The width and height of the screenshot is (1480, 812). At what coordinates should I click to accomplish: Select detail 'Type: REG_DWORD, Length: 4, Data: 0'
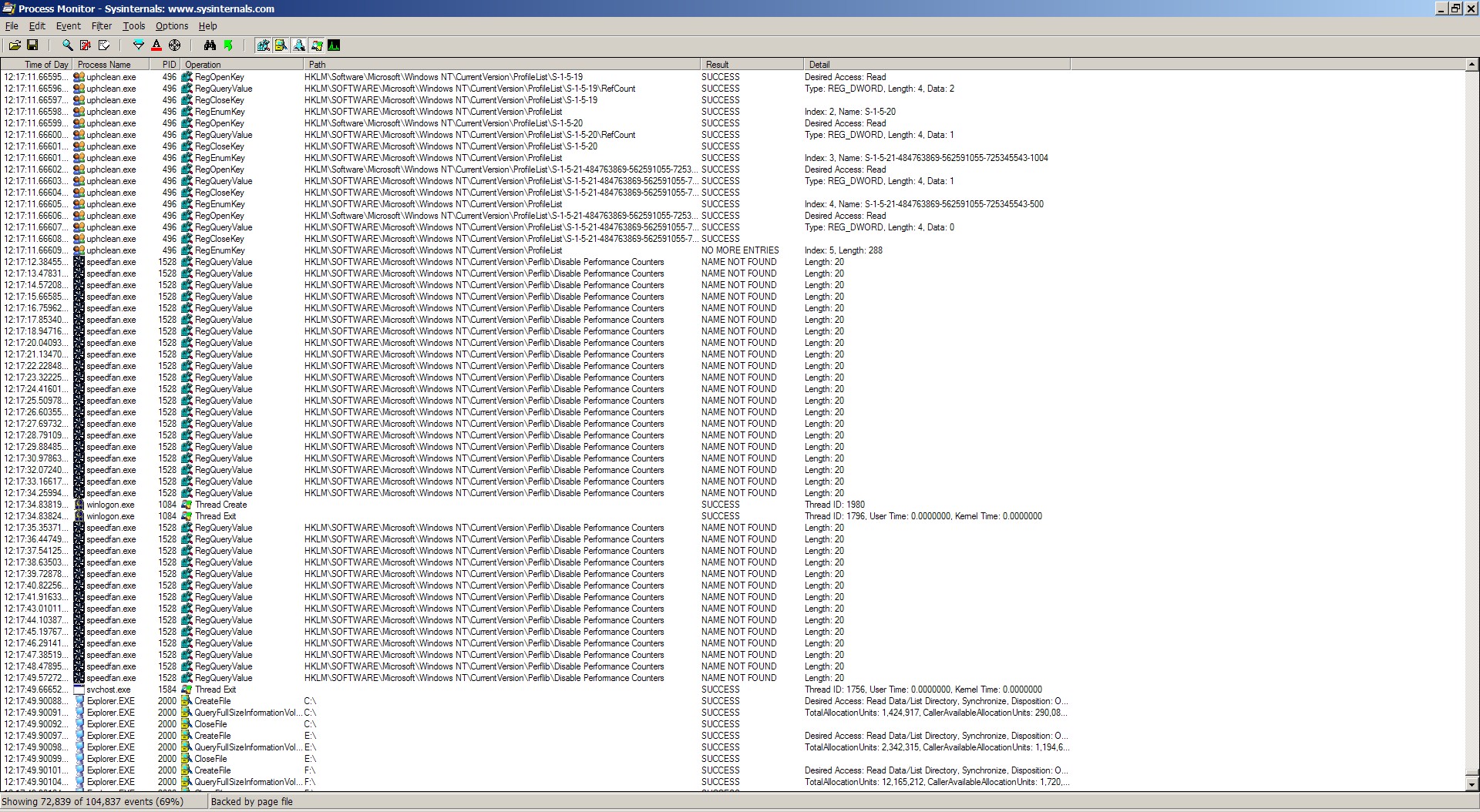[880, 227]
